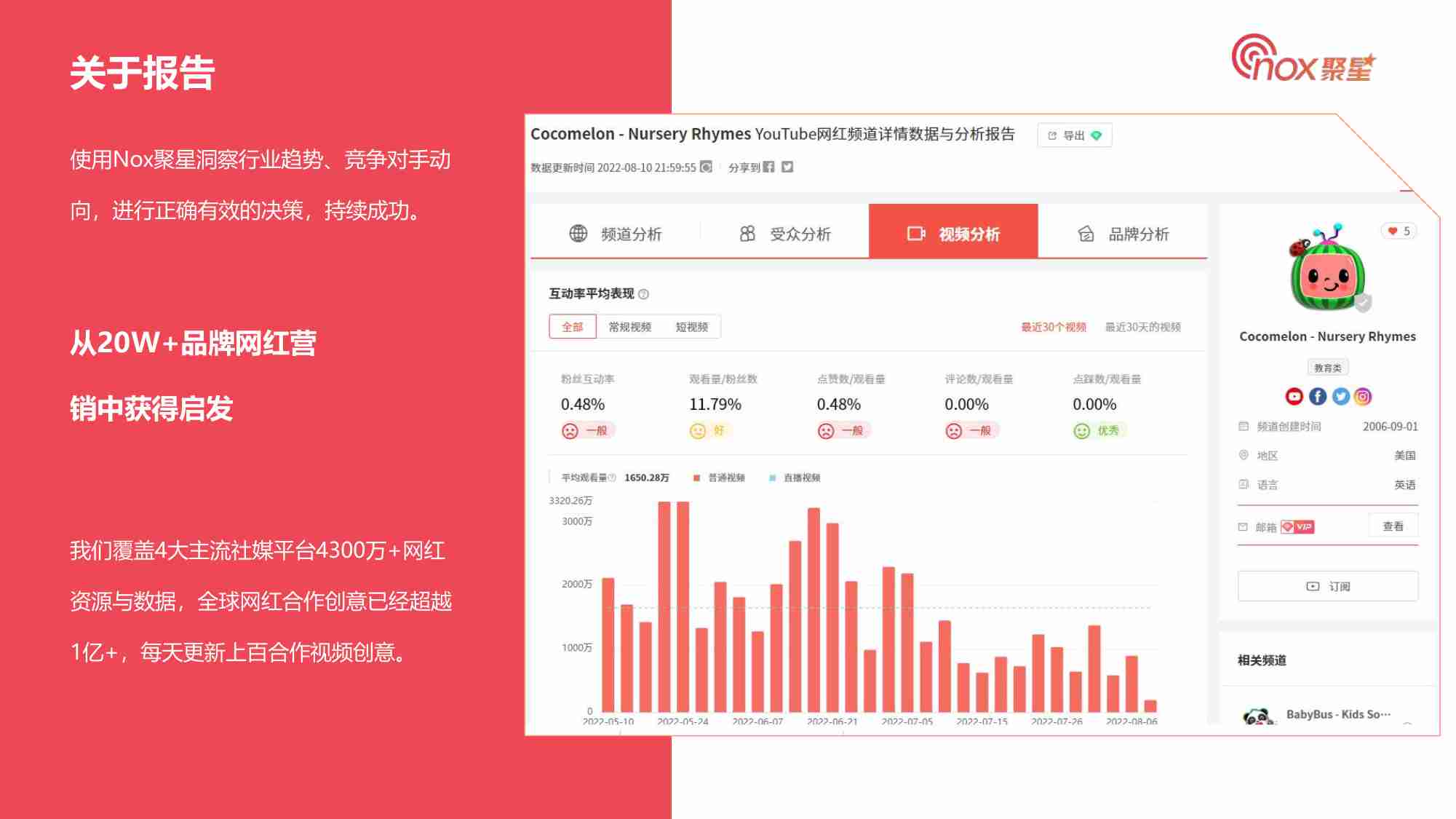1456x819 pixels.
Task: Click the green diamond icon in 导出 button
Action: (x=1097, y=135)
